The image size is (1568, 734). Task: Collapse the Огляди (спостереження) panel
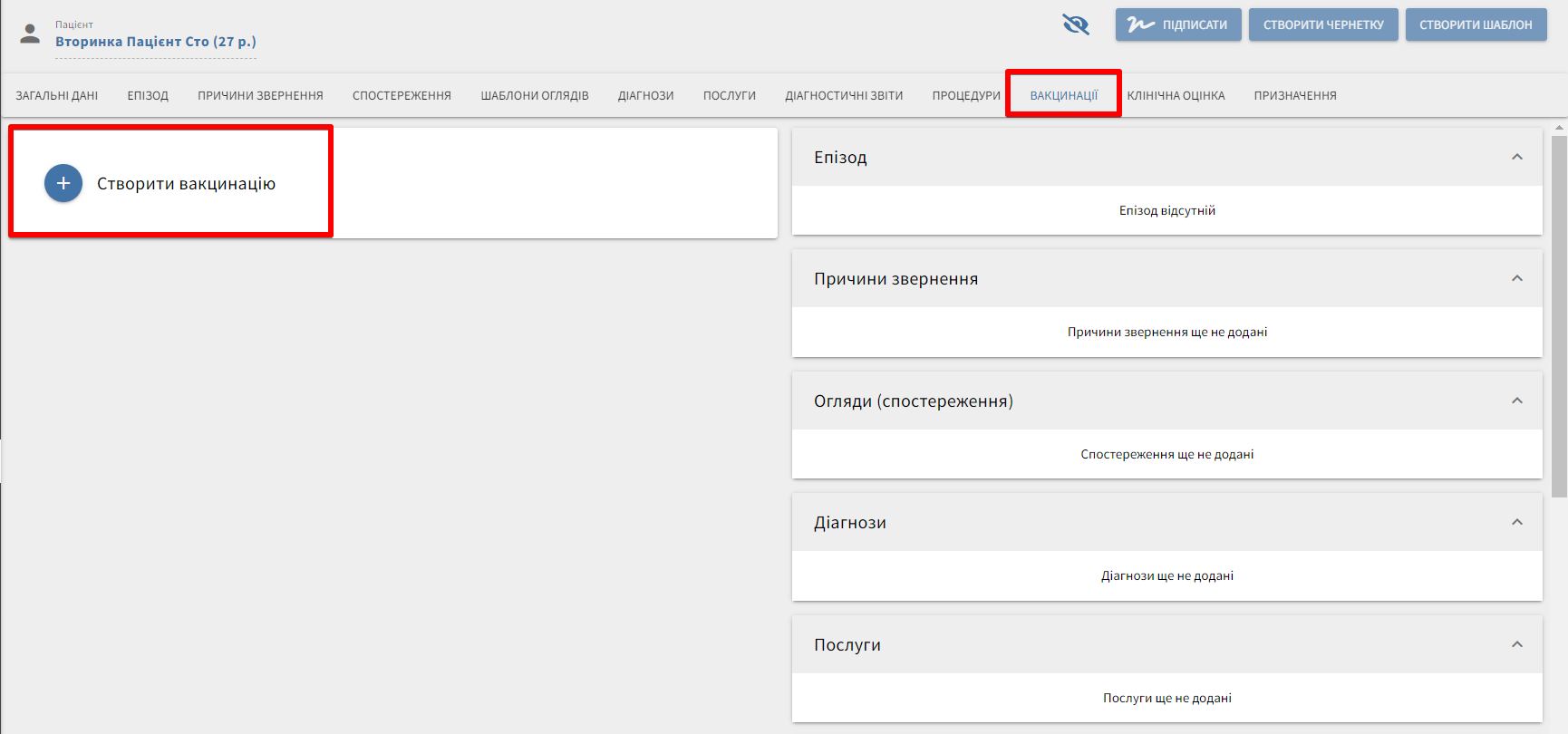(x=1516, y=401)
